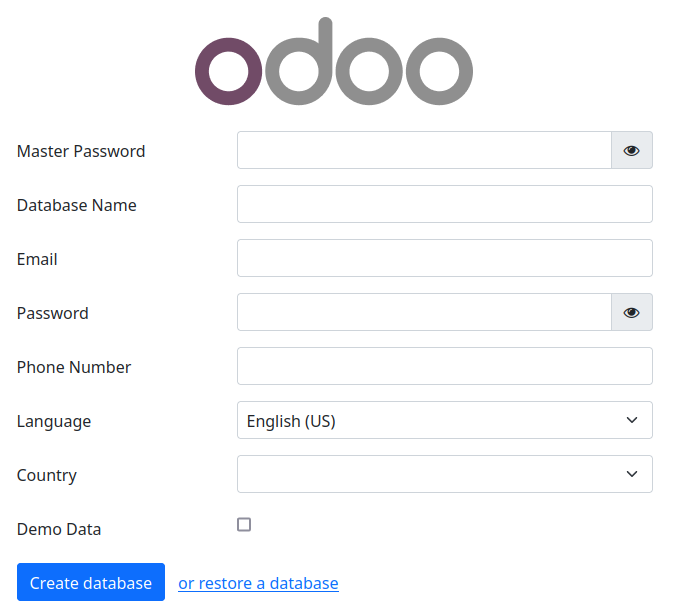This screenshot has height=612, width=676.
Task: Click the 'Master Password' text label
Action: pos(81,151)
